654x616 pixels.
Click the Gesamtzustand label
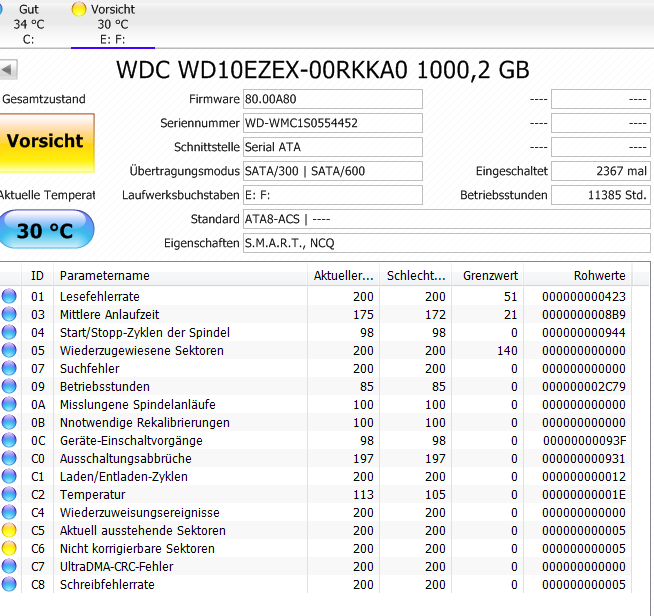pos(44,99)
